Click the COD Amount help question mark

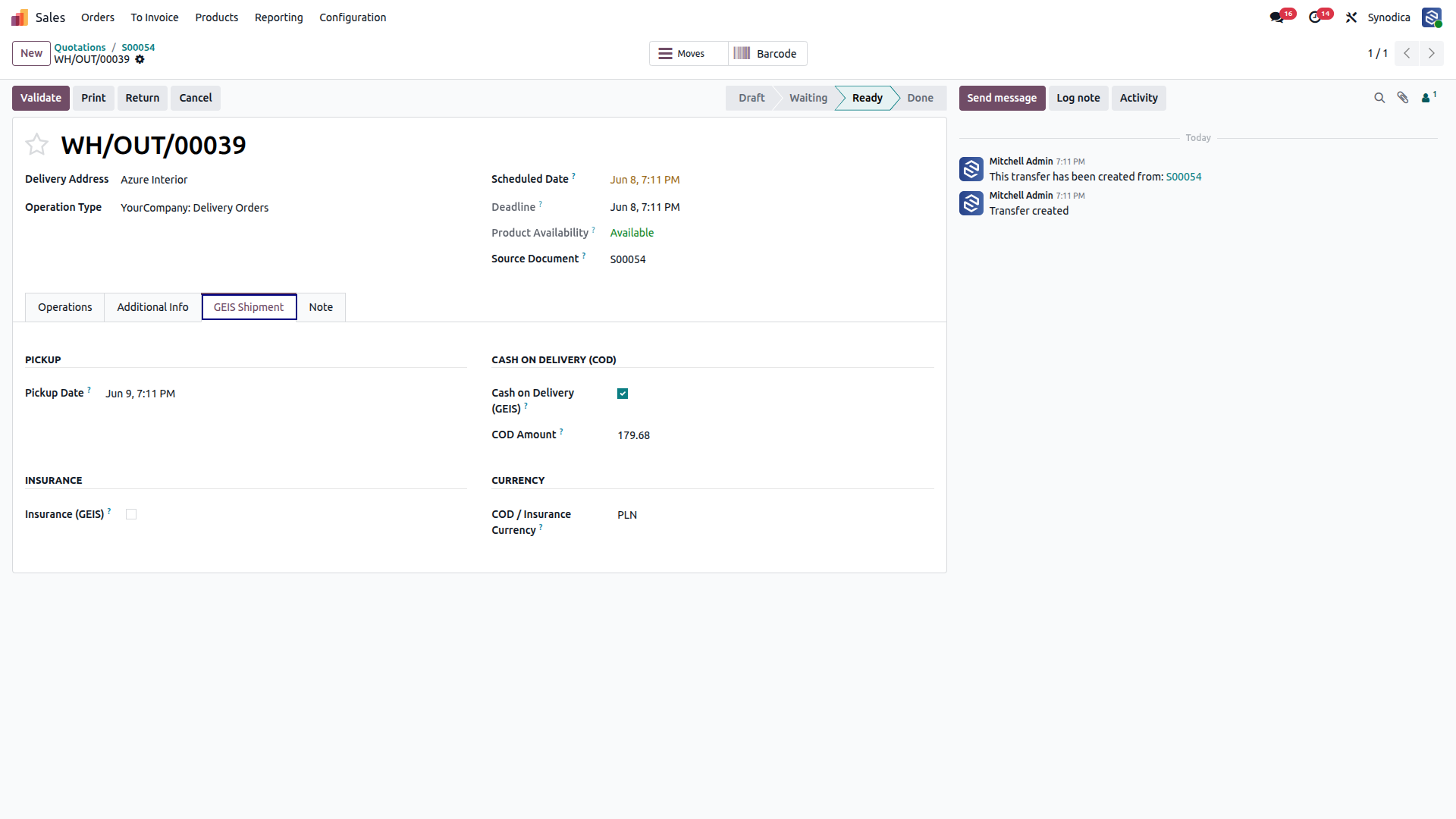[561, 431]
